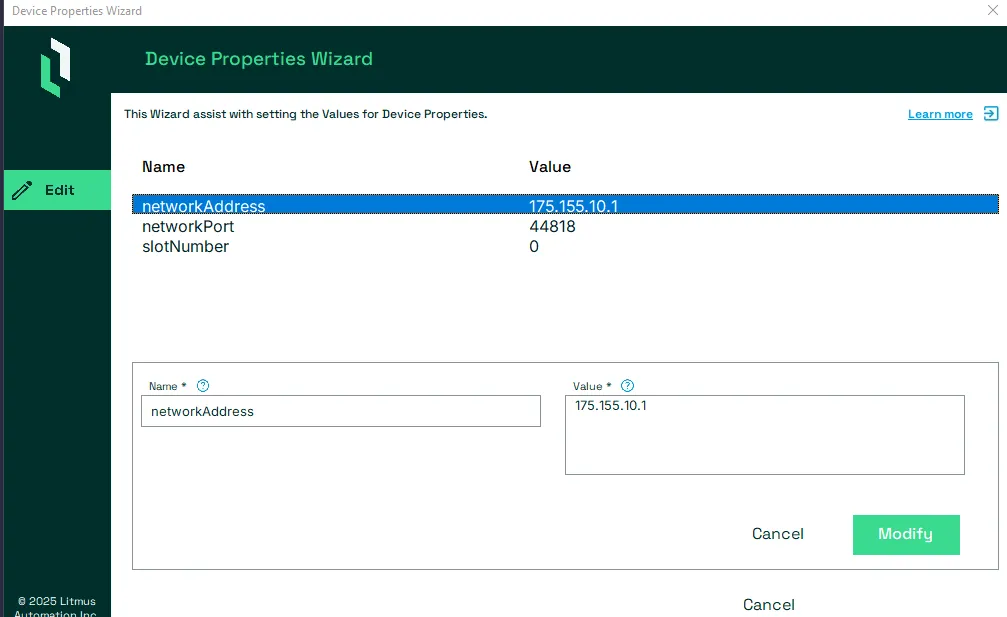Cancel the property edit beside Modify
The width and height of the screenshot is (1007, 617).
[778, 534]
